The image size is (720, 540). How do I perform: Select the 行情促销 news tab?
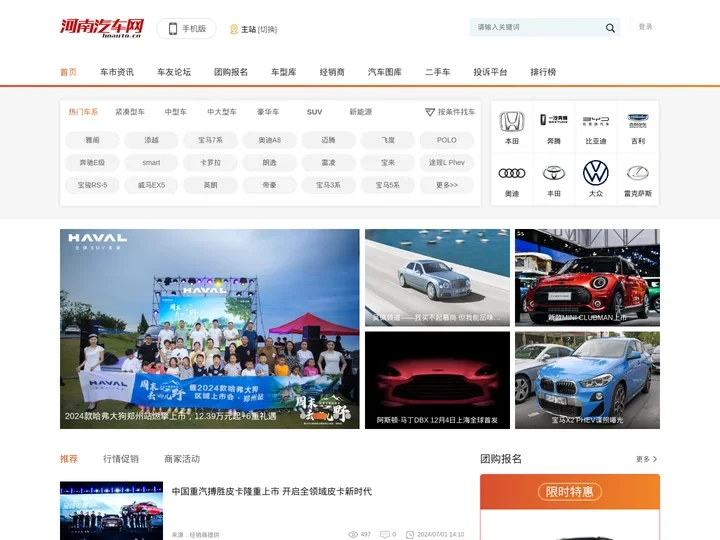[121, 459]
